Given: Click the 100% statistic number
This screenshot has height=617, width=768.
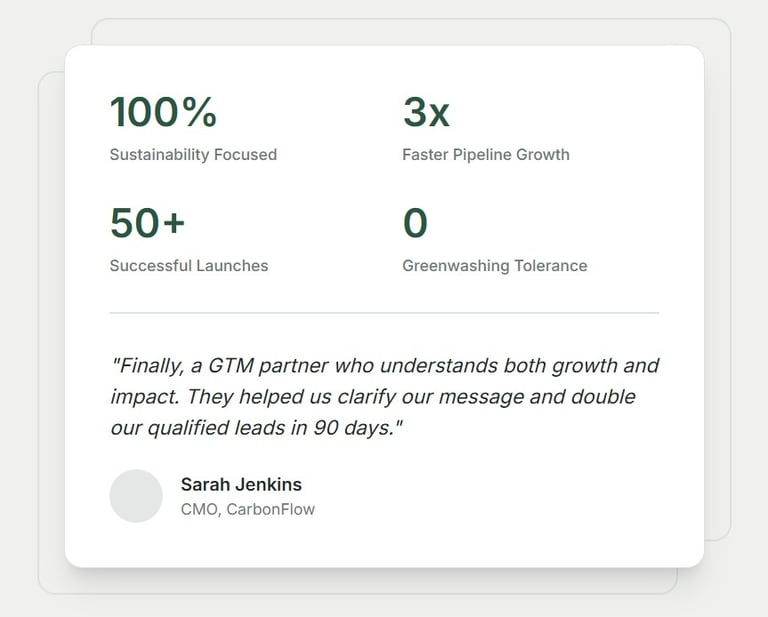Looking at the screenshot, I should (x=163, y=112).
